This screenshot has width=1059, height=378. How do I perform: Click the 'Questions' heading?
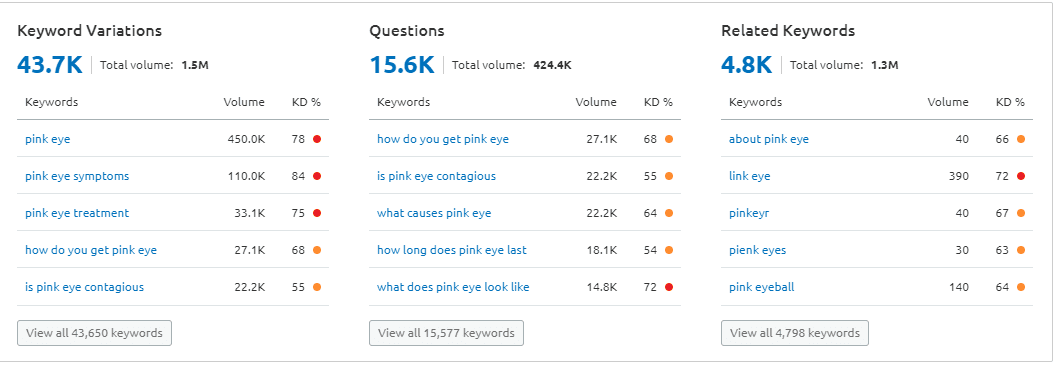point(407,31)
